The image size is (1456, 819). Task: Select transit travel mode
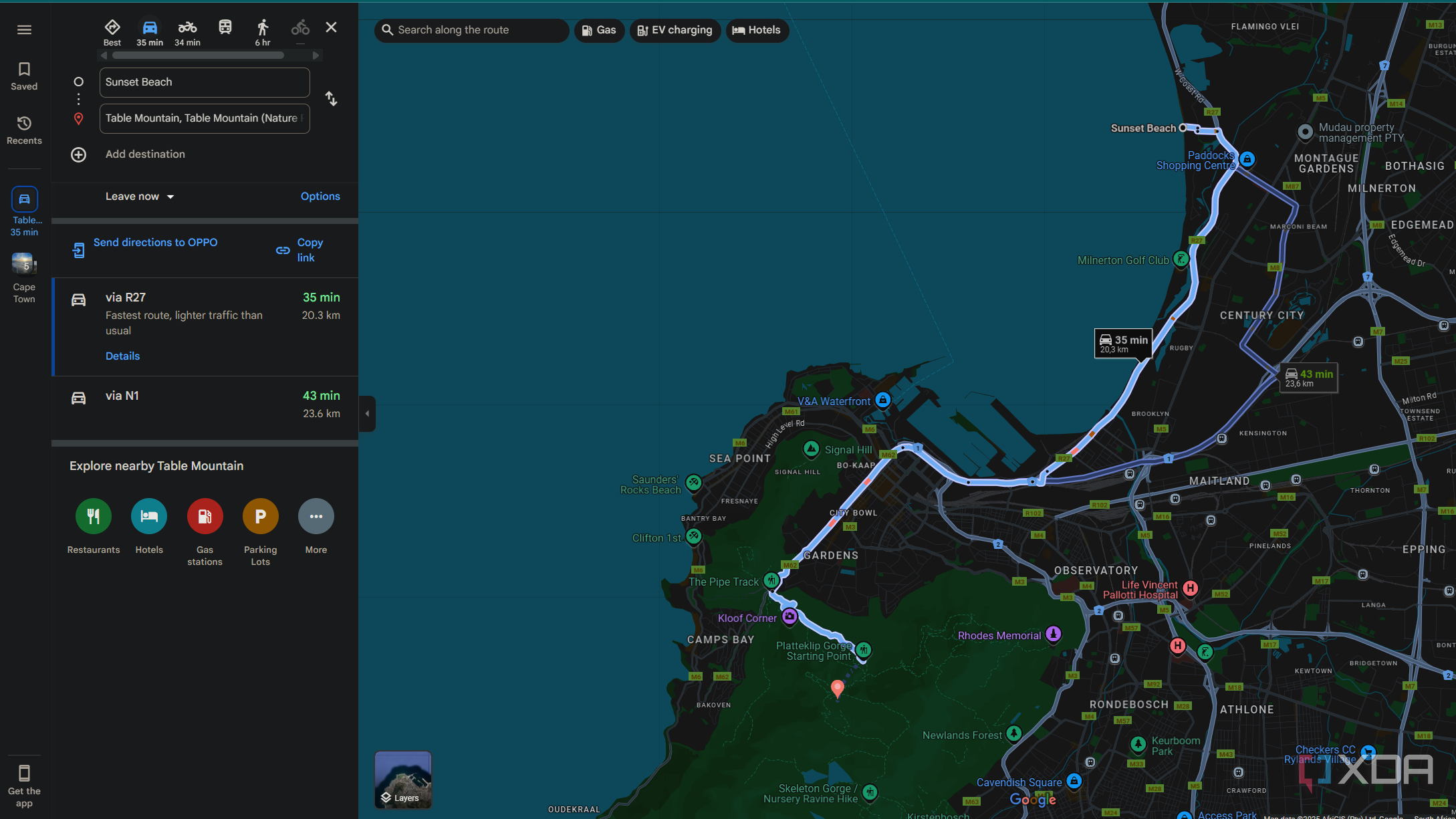pos(225,28)
